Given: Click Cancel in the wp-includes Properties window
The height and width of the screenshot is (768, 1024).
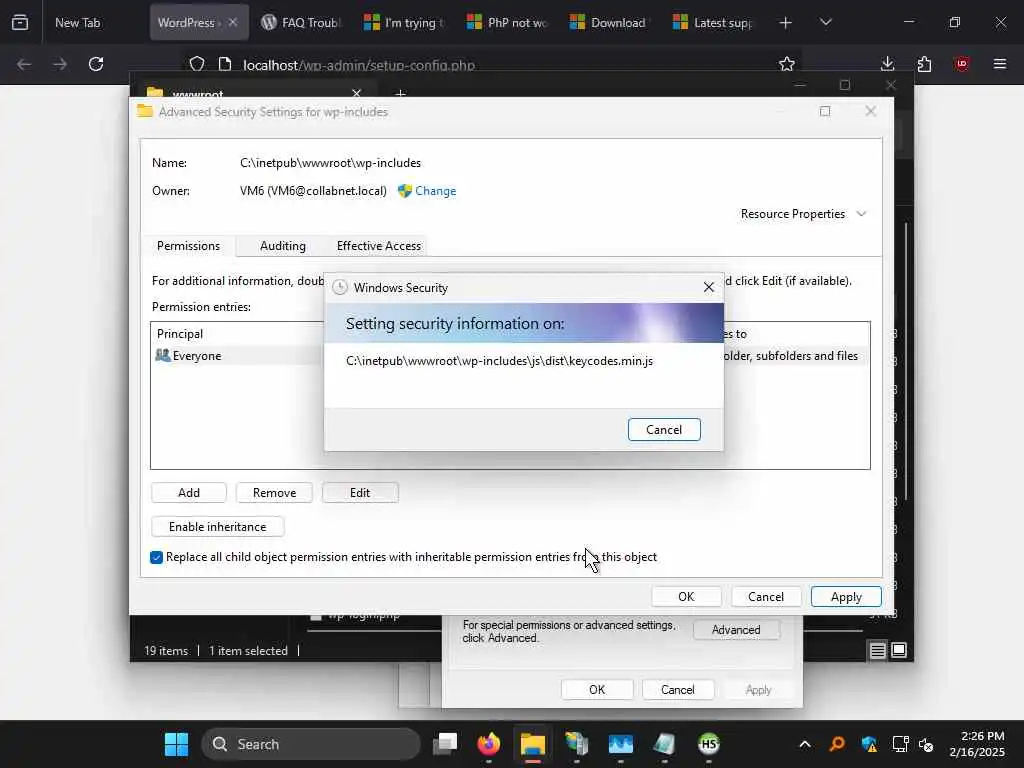Looking at the screenshot, I should point(677,690).
